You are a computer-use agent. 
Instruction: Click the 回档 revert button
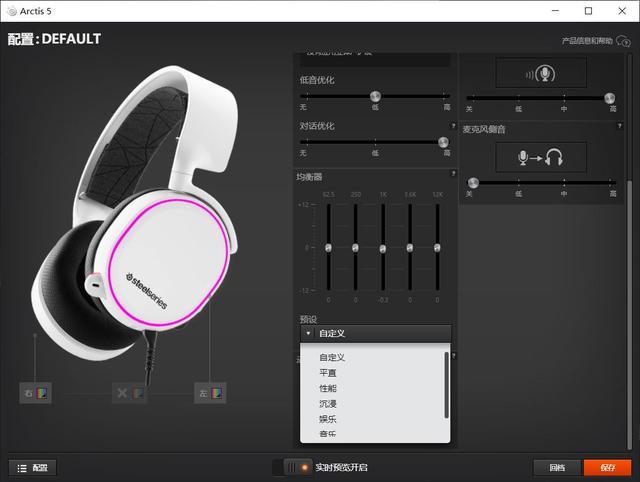click(557, 468)
